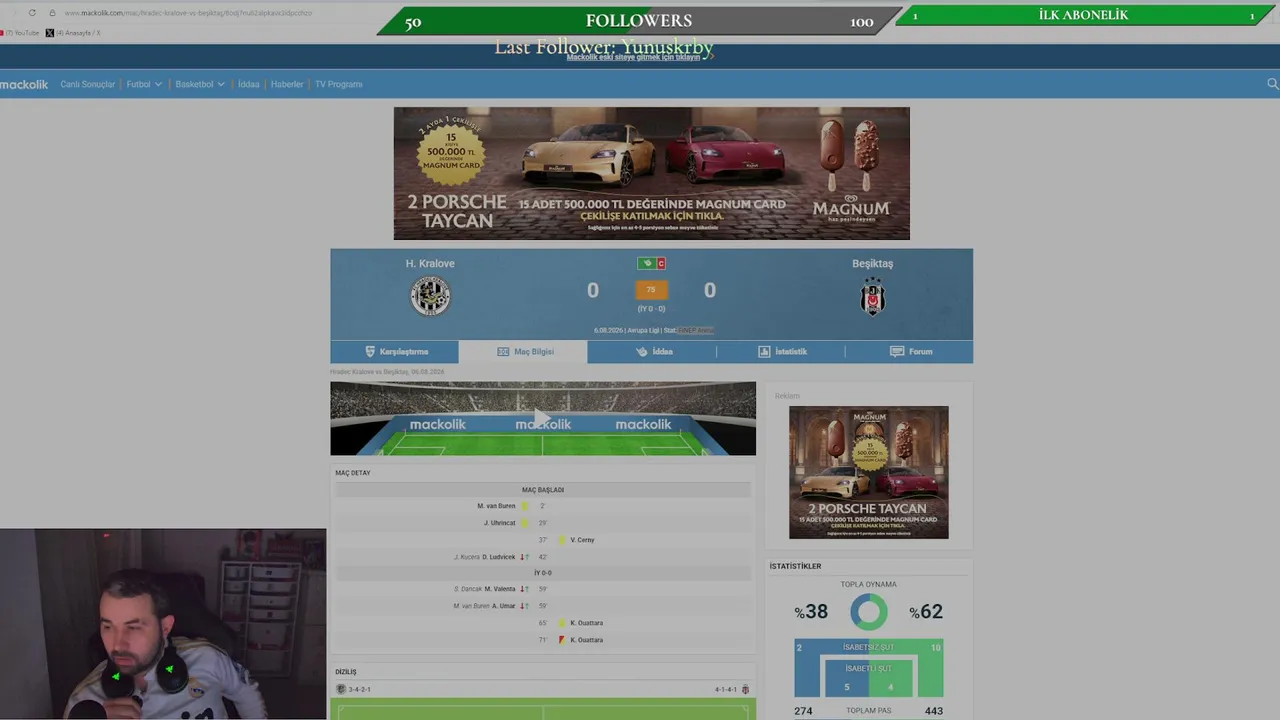The height and width of the screenshot is (720, 1280).
Task: Expand the Futbol dropdown menu
Action: coord(144,85)
